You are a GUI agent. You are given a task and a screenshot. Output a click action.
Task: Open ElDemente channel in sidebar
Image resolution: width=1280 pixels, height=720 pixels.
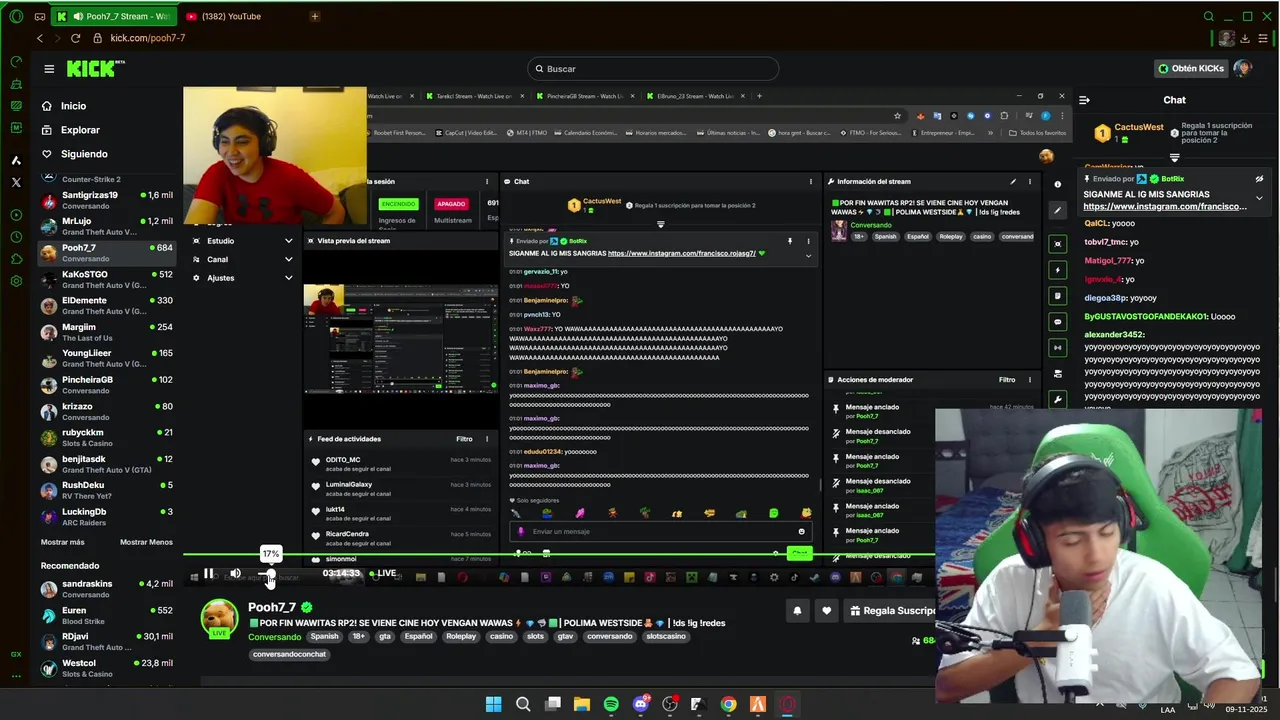[x=107, y=305]
